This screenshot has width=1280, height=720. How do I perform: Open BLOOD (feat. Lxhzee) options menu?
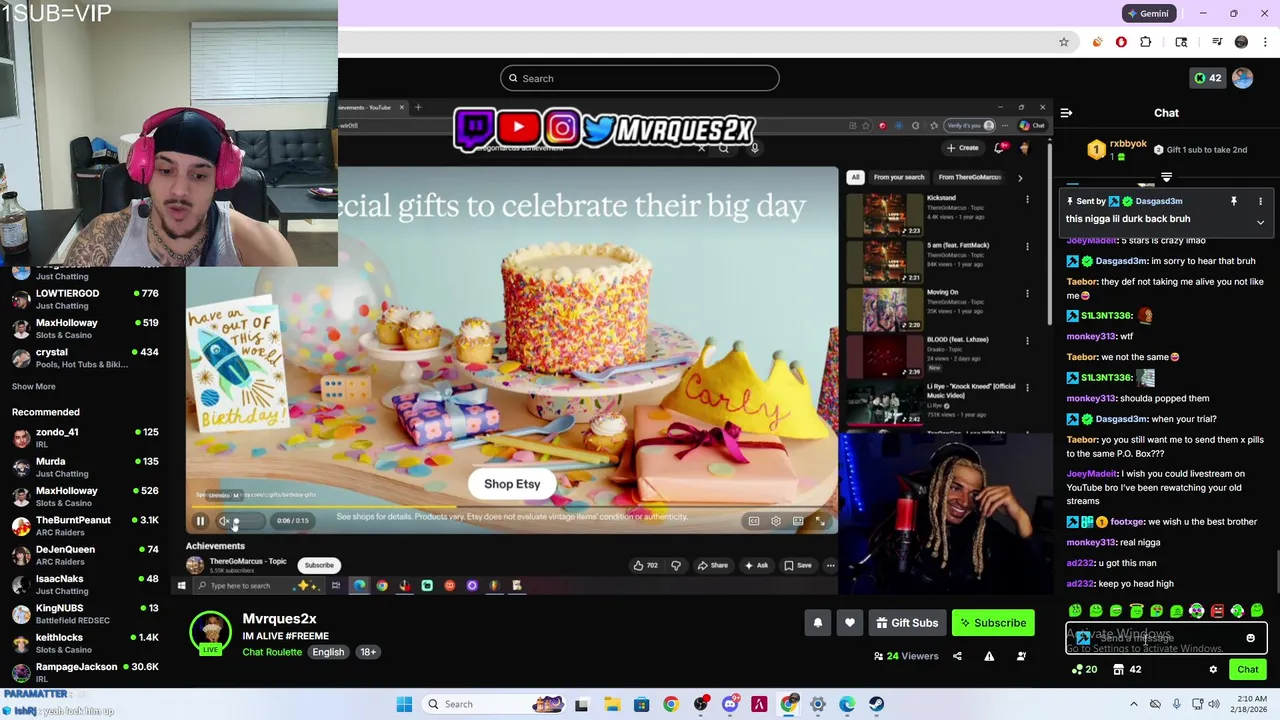pyautogui.click(x=1027, y=340)
